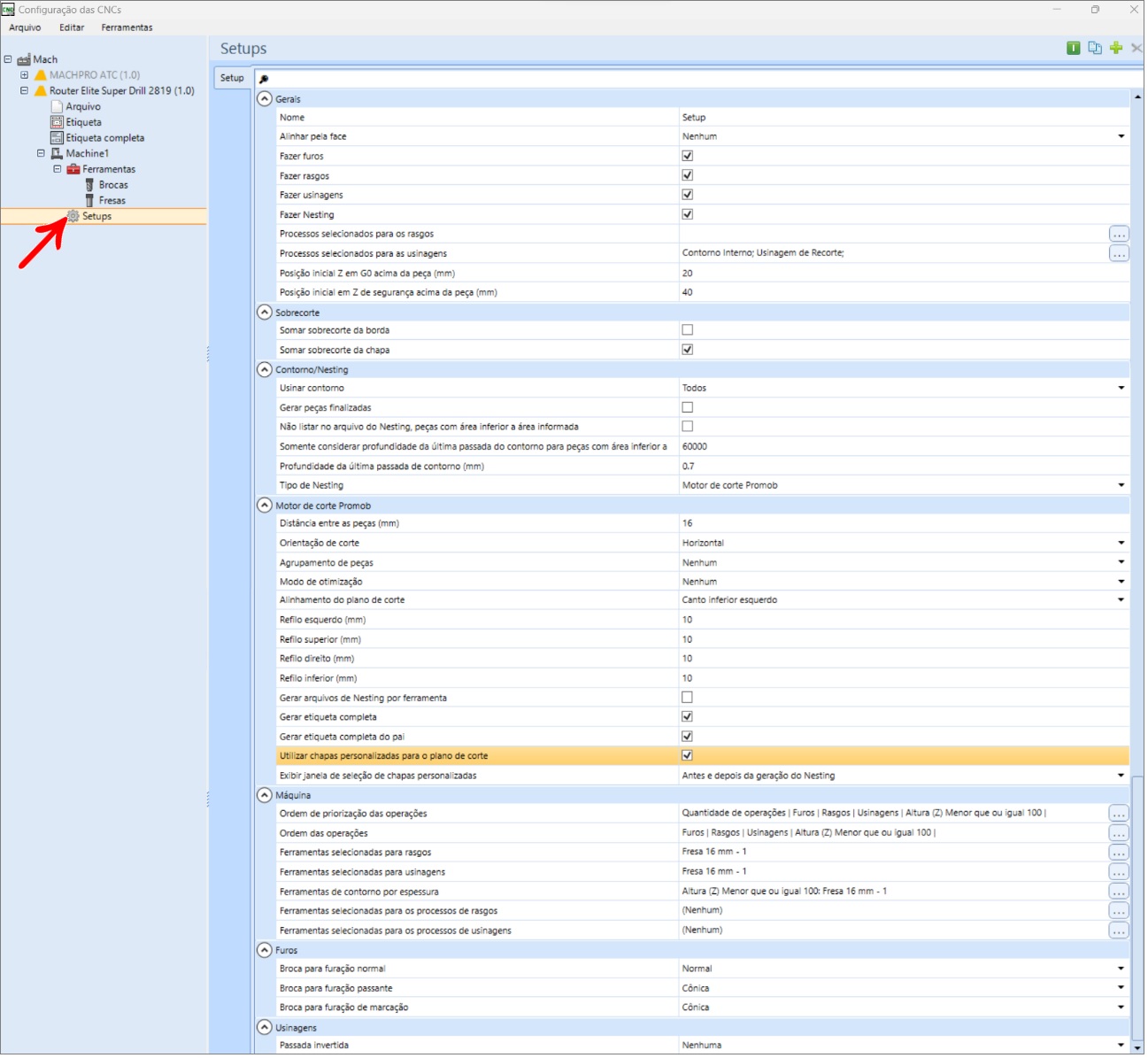Open ellipsis for Ferramentas selecionadas para rasgos

[1119, 853]
